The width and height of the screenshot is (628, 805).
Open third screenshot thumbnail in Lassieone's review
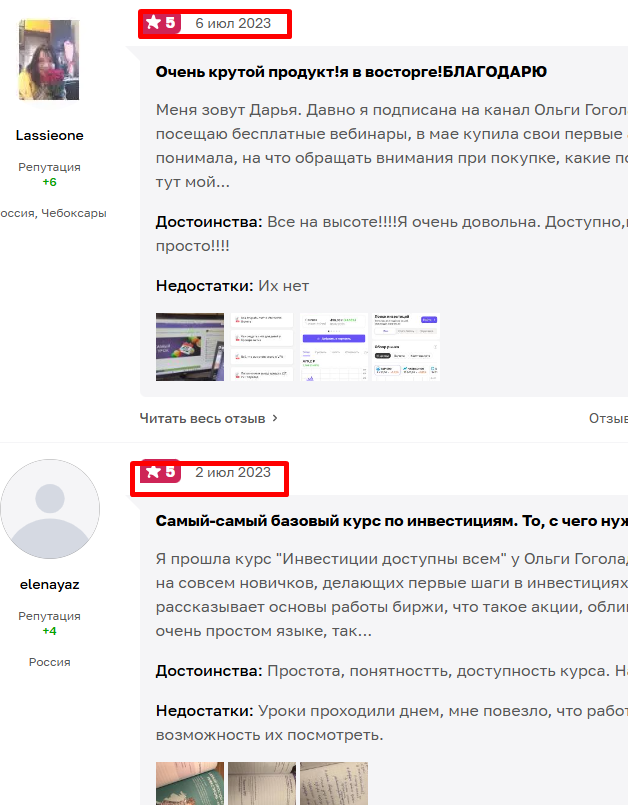click(x=334, y=347)
